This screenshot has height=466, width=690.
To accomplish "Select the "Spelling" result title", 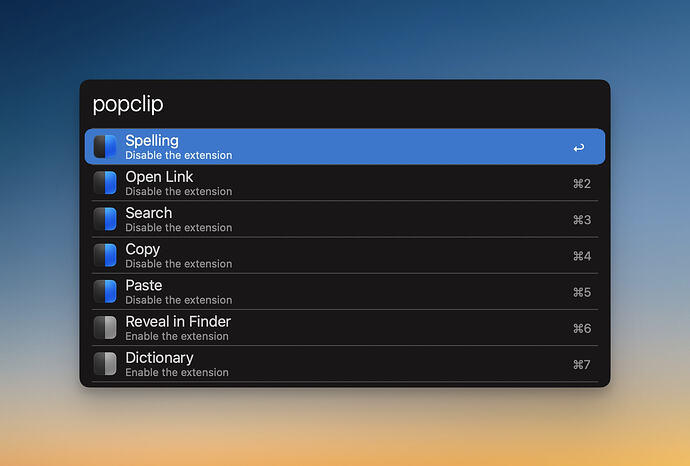I will pyautogui.click(x=152, y=141).
